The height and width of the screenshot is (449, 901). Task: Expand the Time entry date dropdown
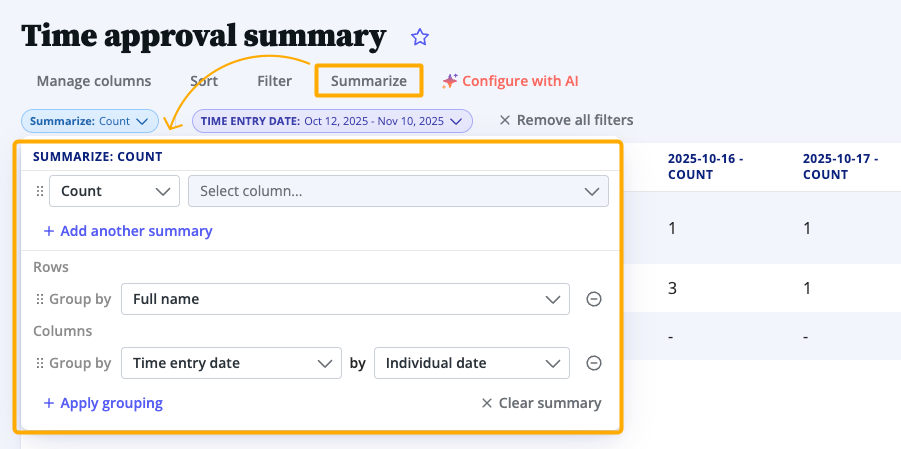click(231, 363)
